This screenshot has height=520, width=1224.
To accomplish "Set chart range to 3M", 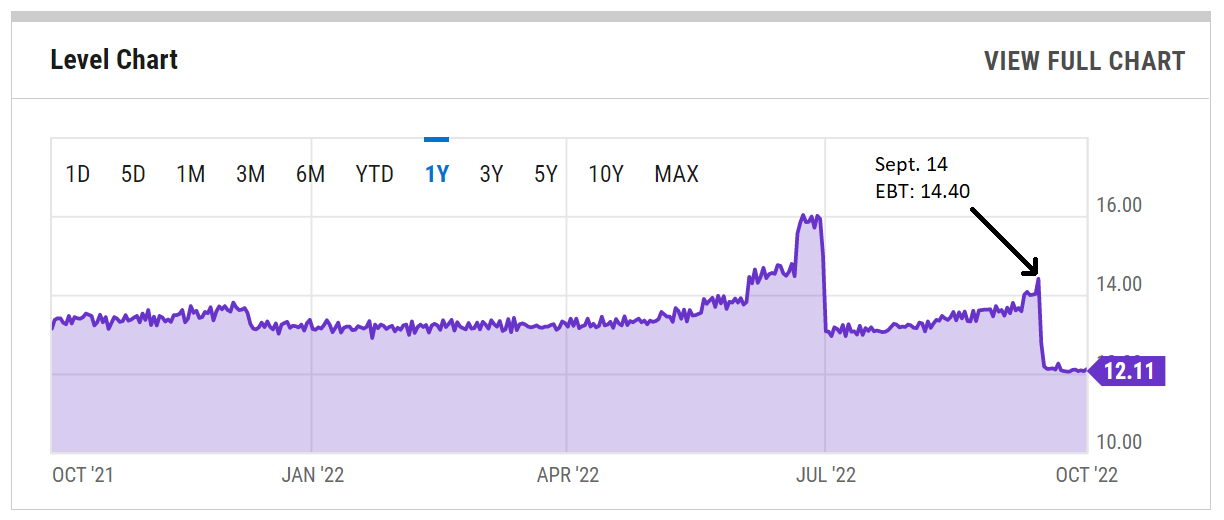I will 250,174.
